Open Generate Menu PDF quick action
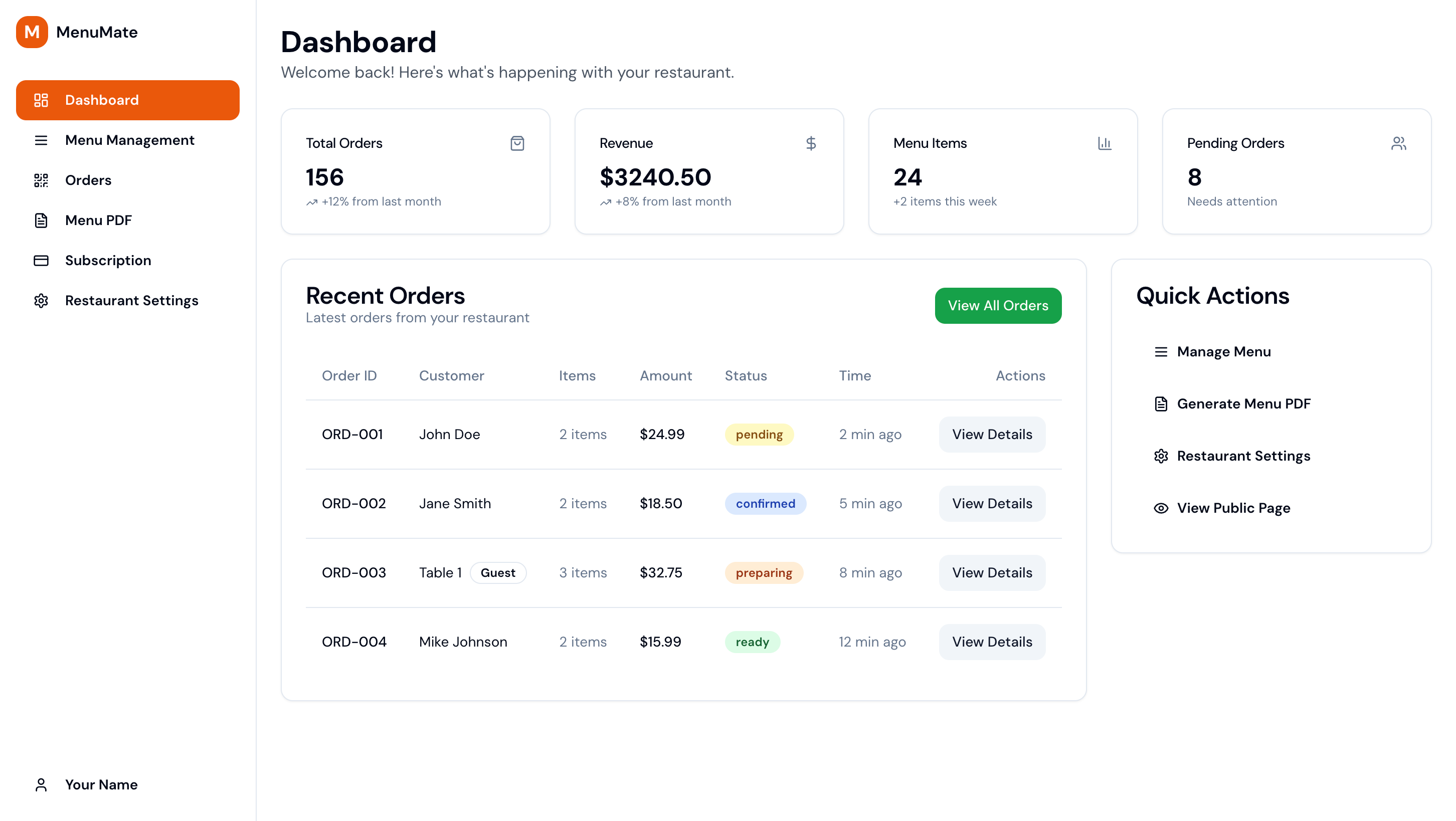 point(1243,403)
